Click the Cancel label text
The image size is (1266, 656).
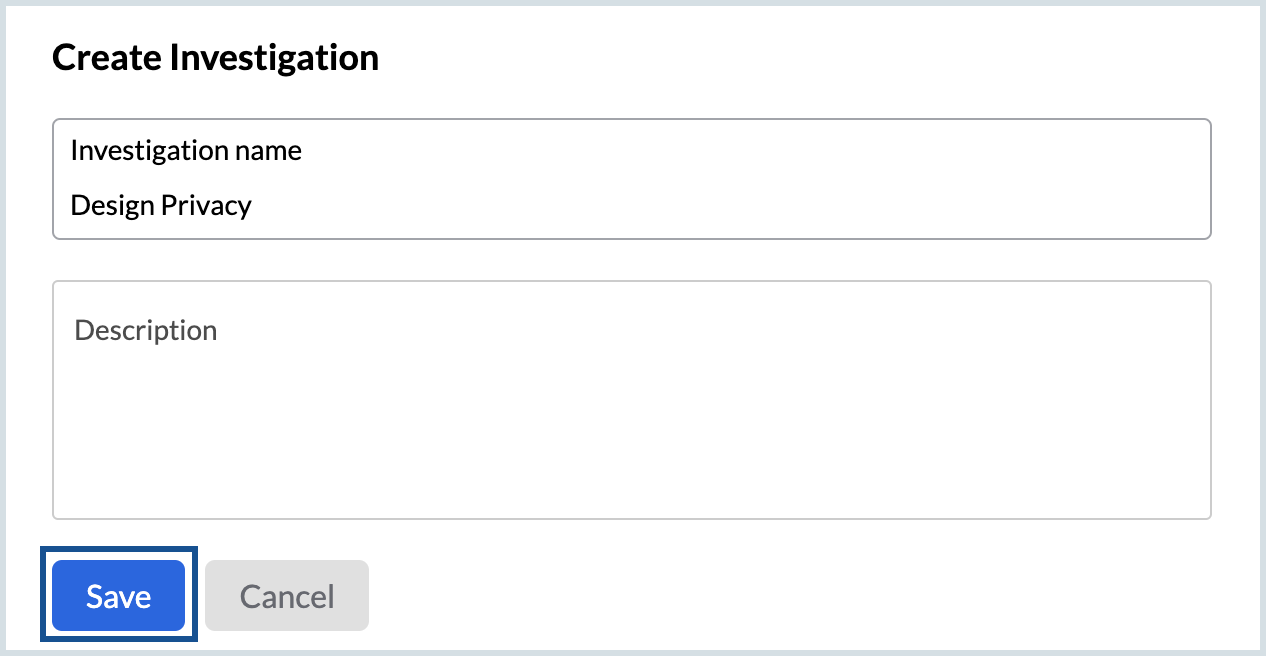click(x=287, y=597)
